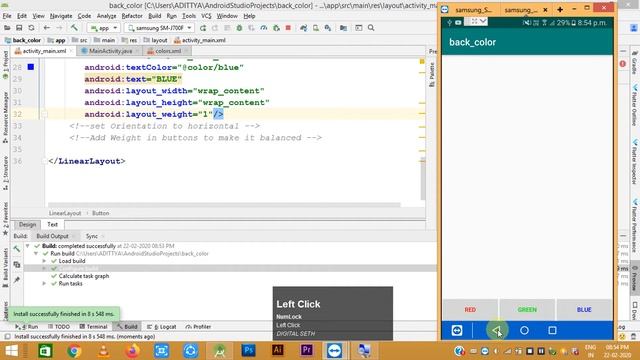640x360 pixels.
Task: Click the Open file toolbar icon
Action: point(7,28)
